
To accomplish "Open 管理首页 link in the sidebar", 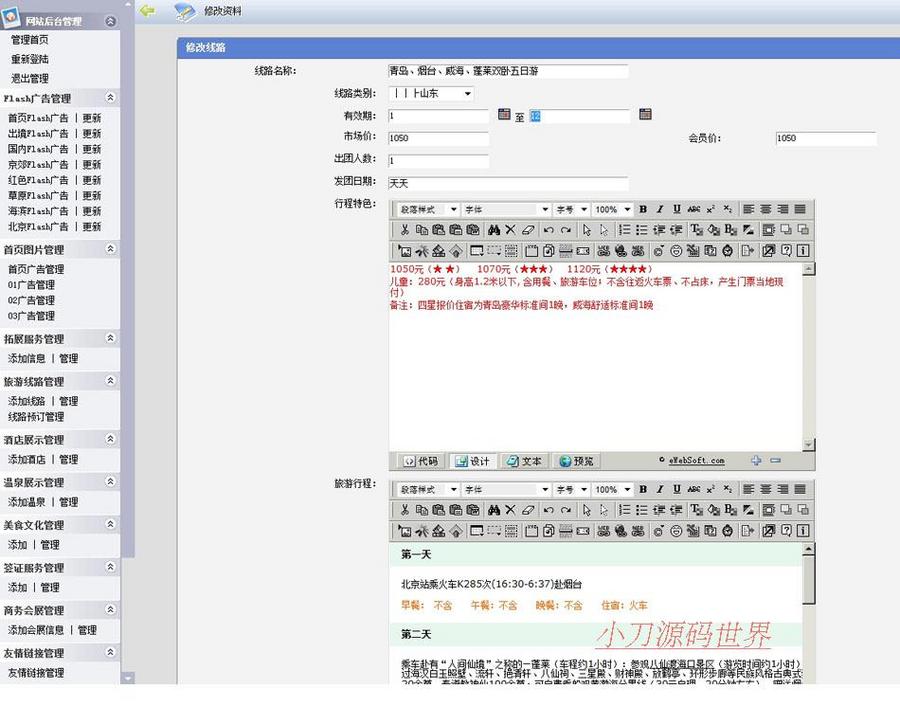I will pos(30,40).
